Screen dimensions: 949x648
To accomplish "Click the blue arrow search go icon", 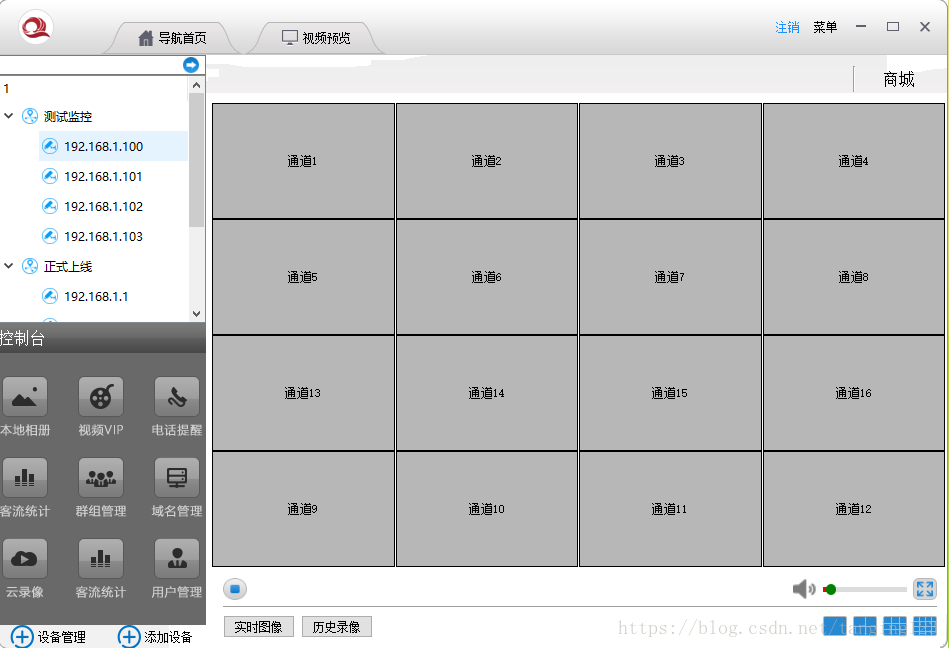I will coord(191,65).
